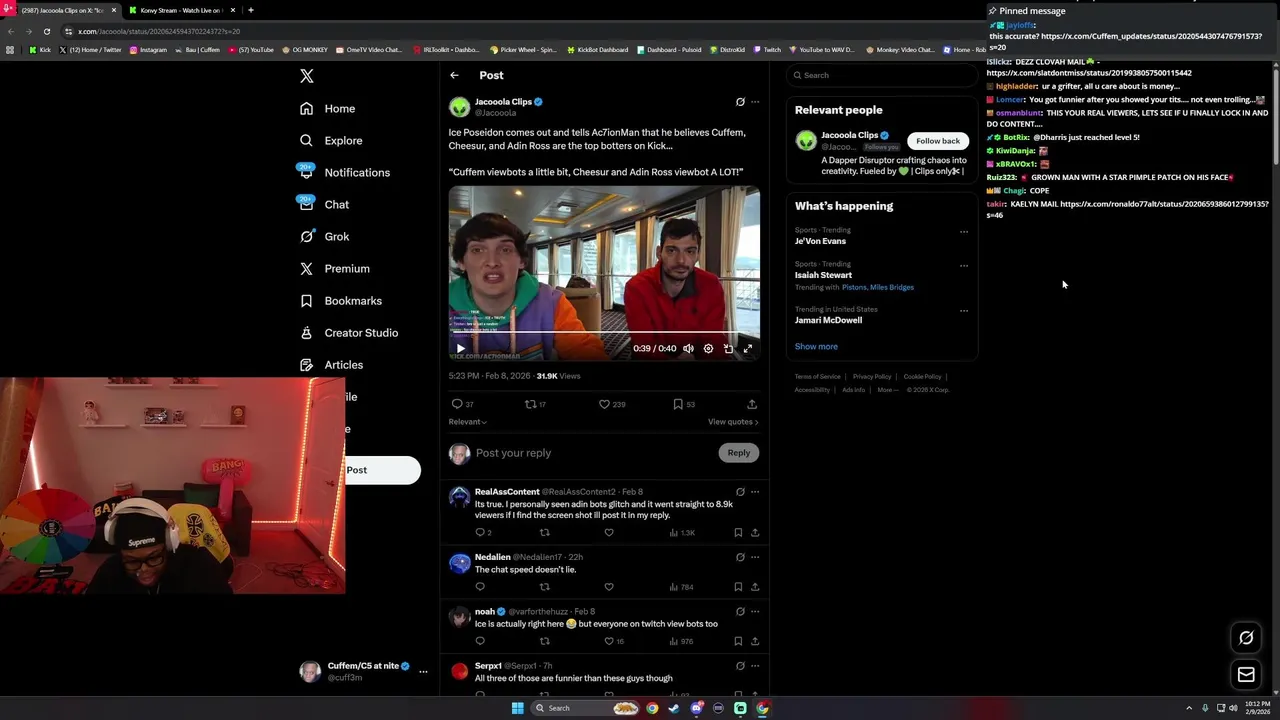The image size is (1280, 720).
Task: Open more options for Jamari McDowell trend
Action: coord(964,311)
